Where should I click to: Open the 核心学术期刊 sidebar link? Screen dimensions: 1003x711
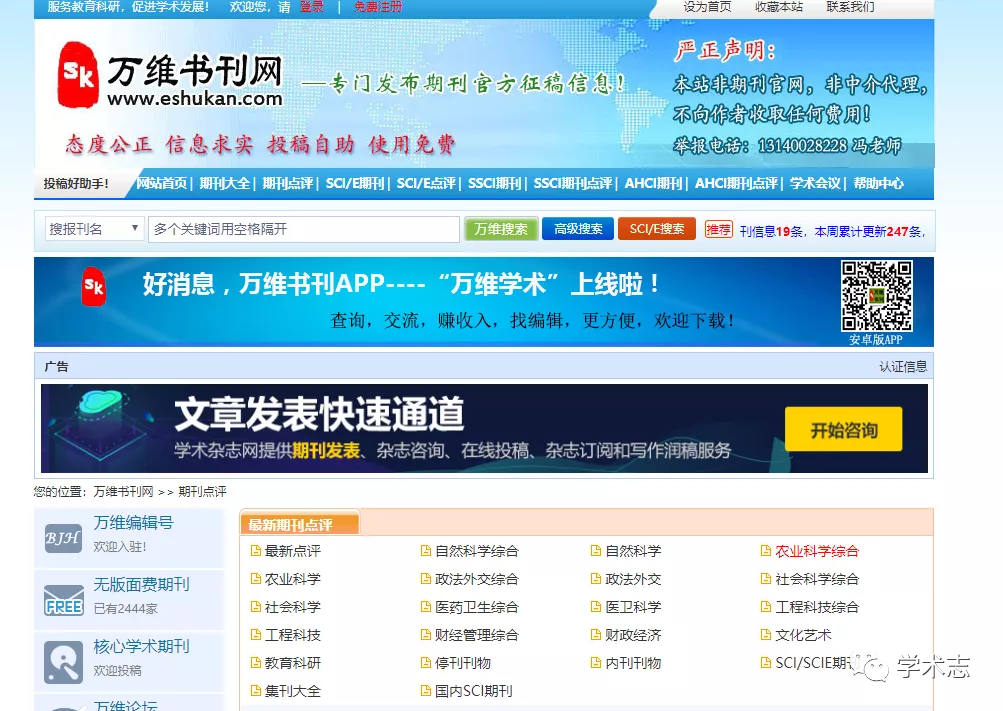click(x=141, y=646)
